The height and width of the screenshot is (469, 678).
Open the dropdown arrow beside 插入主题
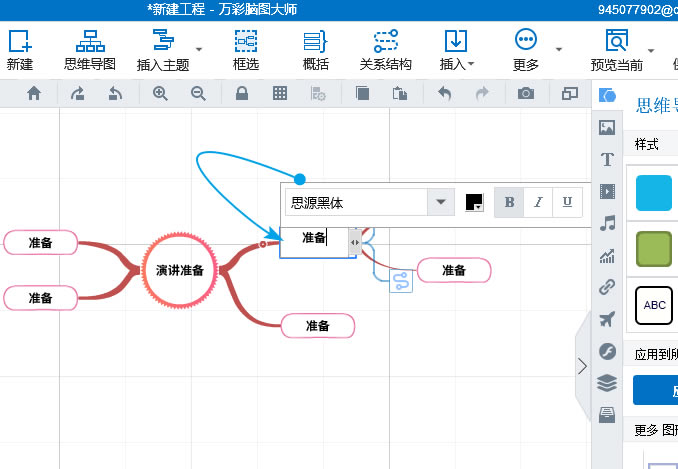(199, 49)
